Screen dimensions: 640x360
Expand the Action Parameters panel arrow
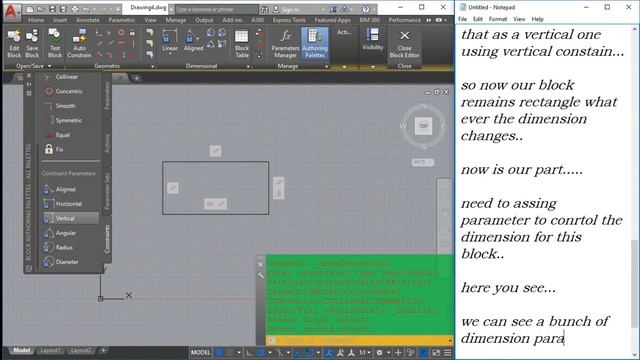344,67
